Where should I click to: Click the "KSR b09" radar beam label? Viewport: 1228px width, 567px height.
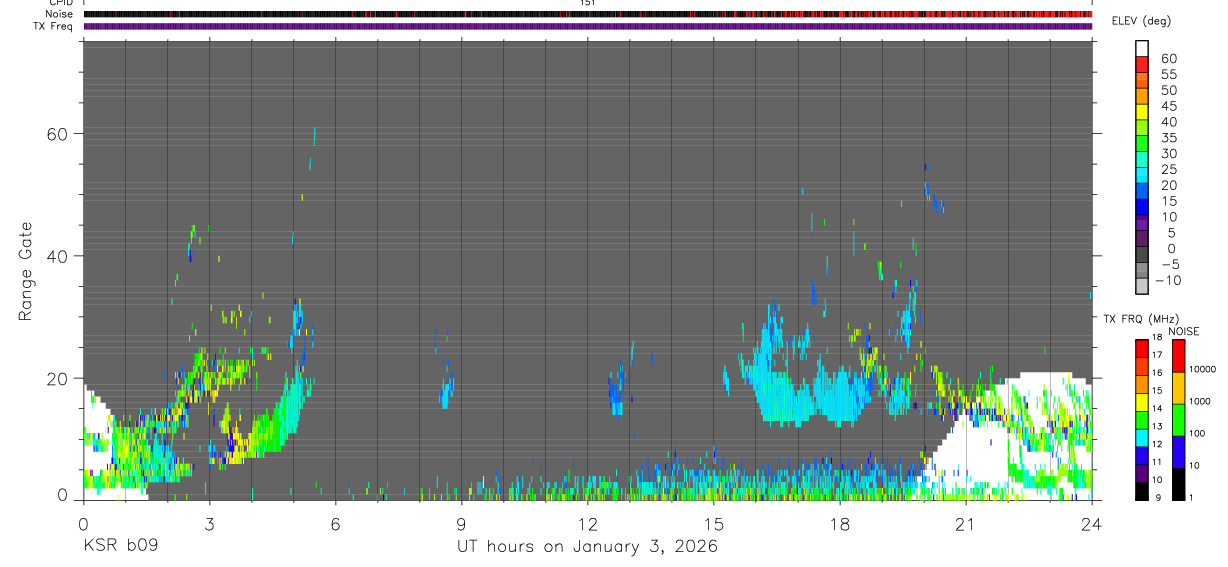click(120, 547)
